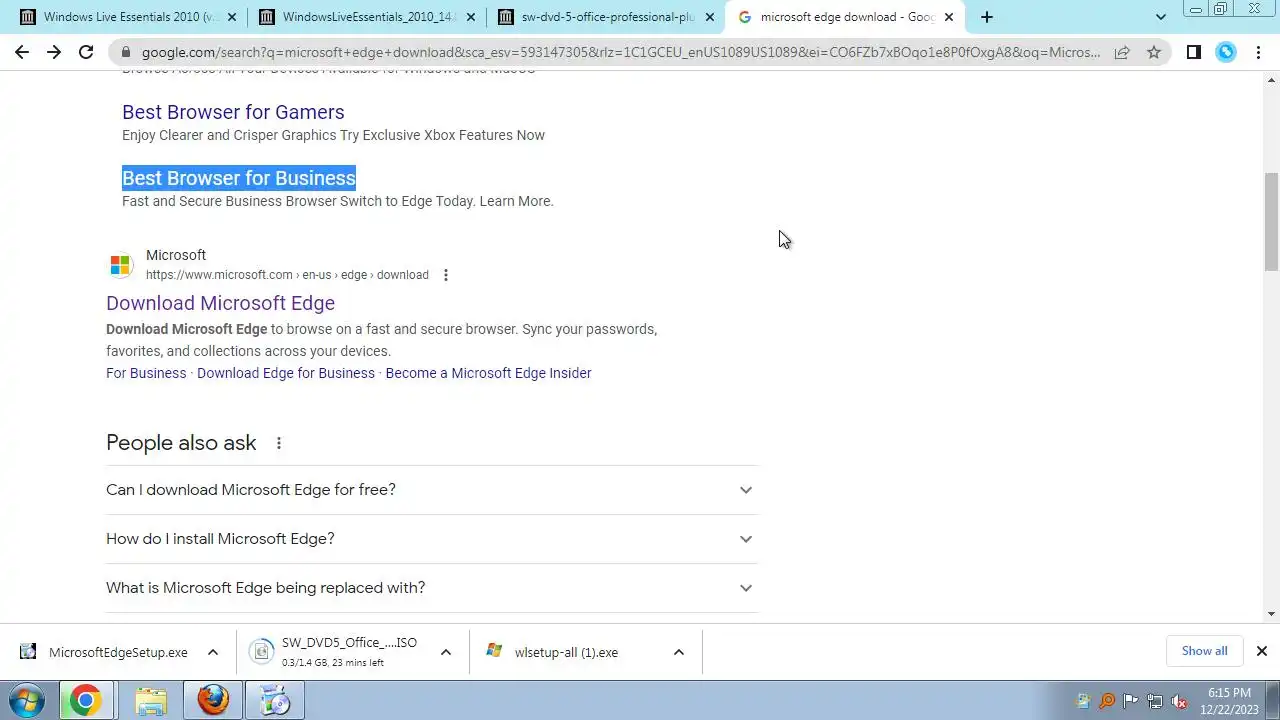The width and height of the screenshot is (1280, 720).
Task: Open the Windows Start menu orb
Action: tap(27, 700)
